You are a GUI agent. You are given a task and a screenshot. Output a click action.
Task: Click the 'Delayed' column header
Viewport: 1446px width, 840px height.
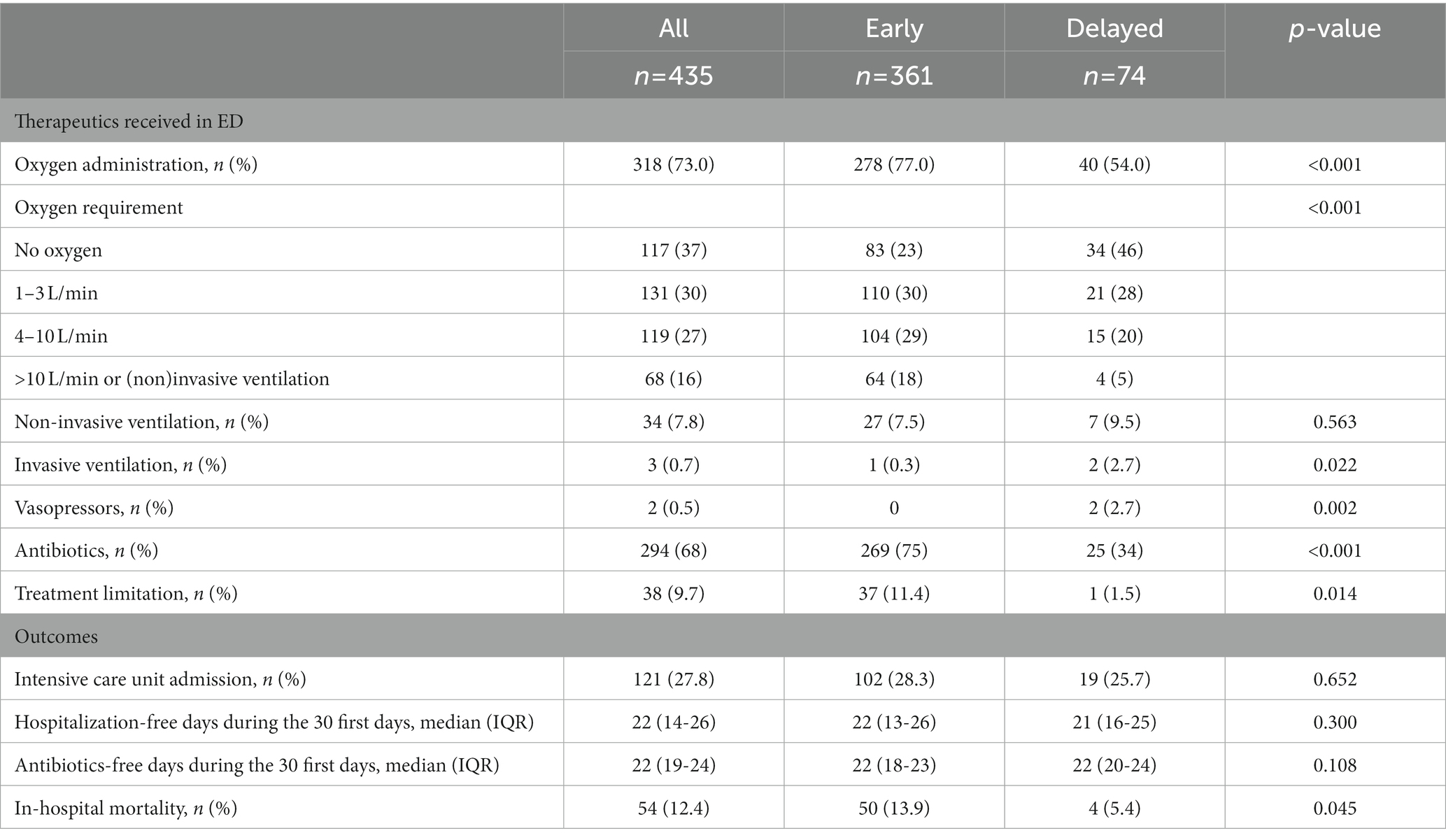(1114, 28)
